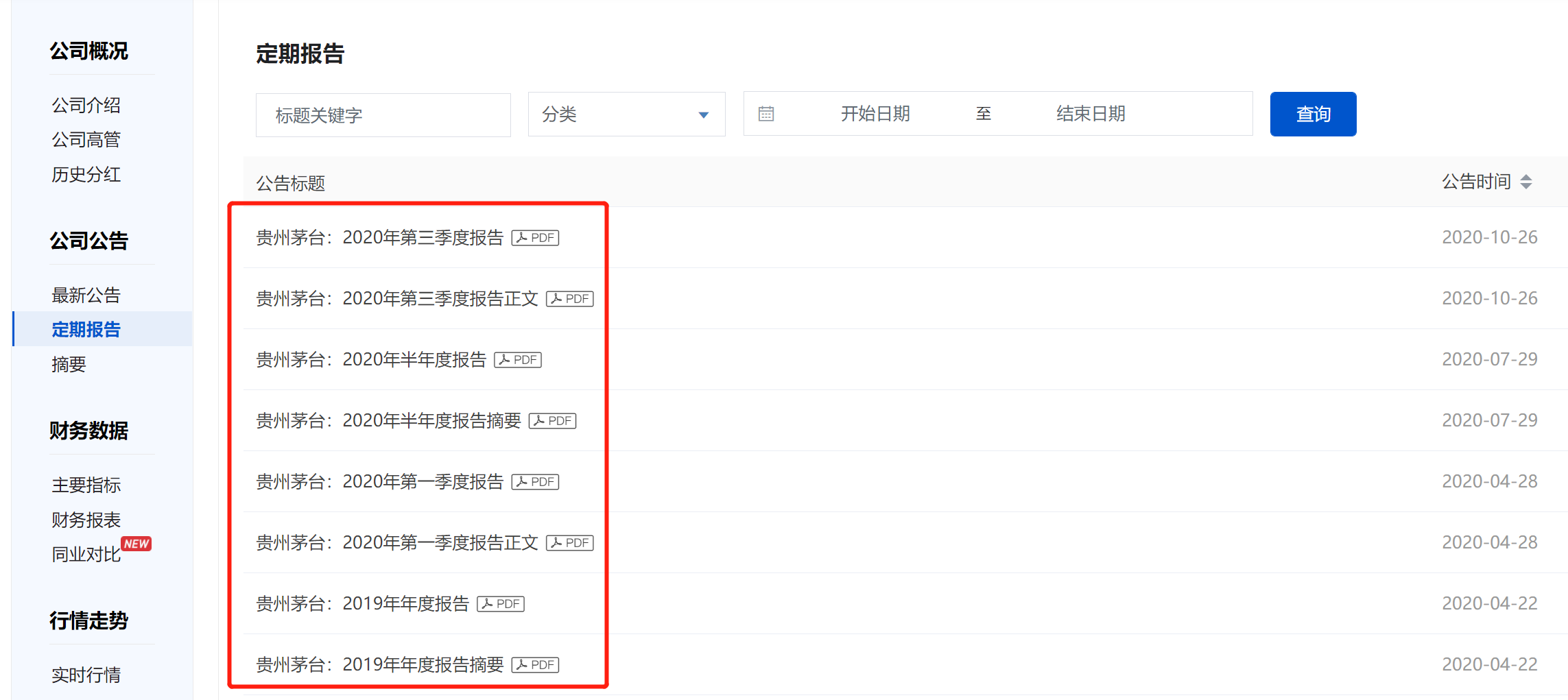The width and height of the screenshot is (1568, 700).
Task: Open the 同业对比 sidebar item
Action: tap(86, 555)
